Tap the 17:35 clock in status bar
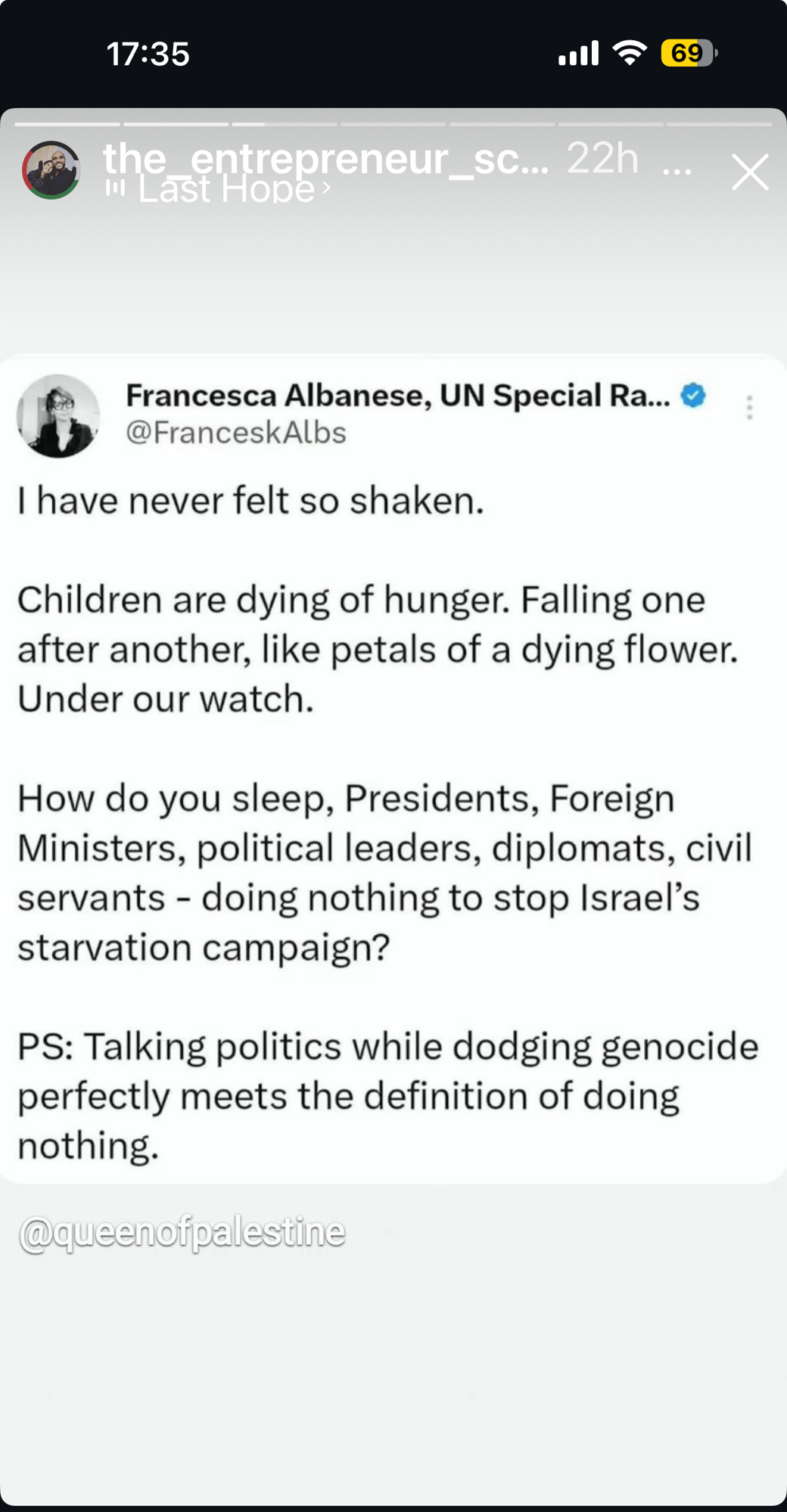The width and height of the screenshot is (787, 1512). coord(148,54)
